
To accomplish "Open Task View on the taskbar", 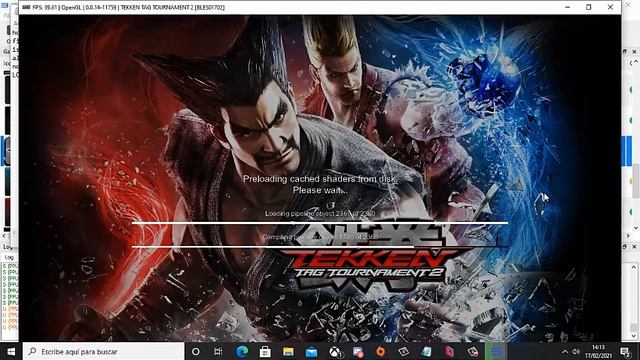I will pyautogui.click(x=218, y=351).
